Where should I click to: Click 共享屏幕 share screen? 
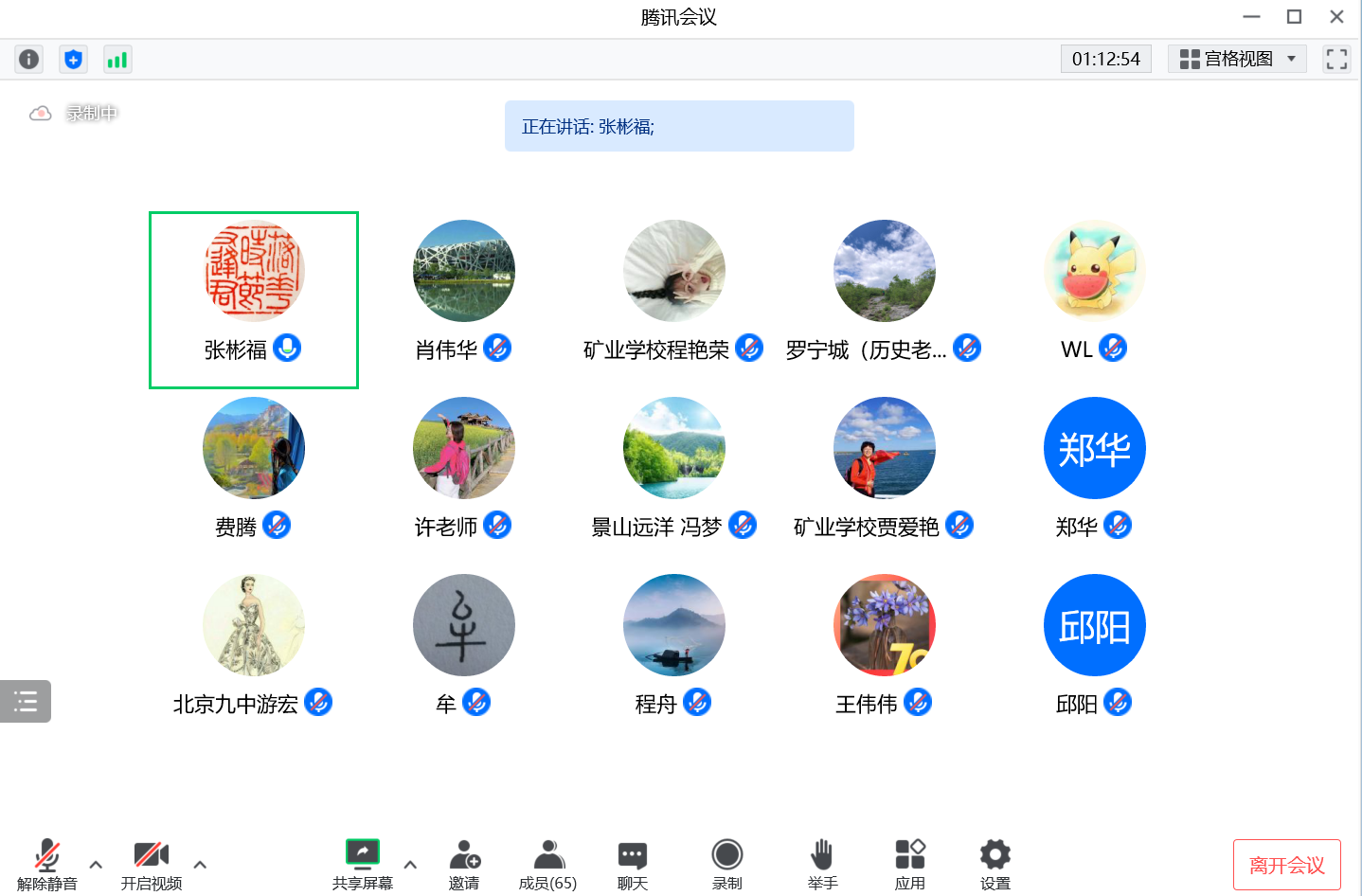363,865
